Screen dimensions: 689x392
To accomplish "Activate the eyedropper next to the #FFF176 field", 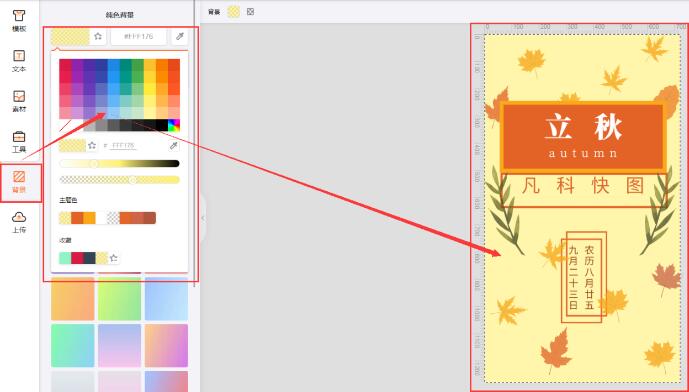I will click(x=180, y=36).
